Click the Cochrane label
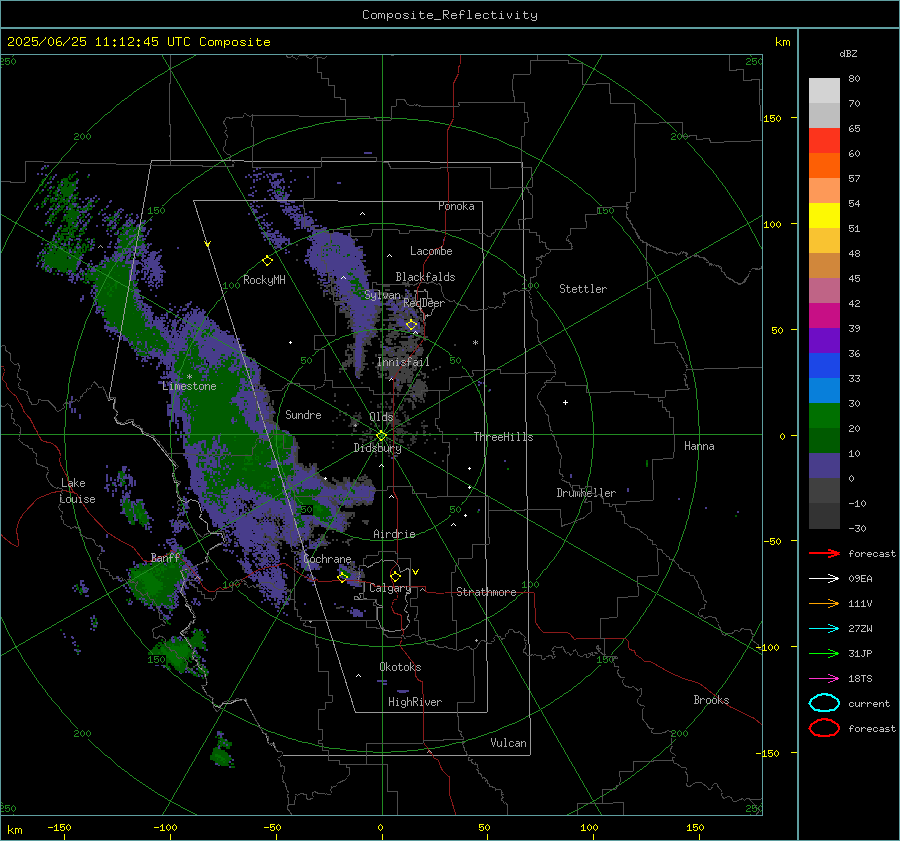900x841 pixels. point(327,559)
